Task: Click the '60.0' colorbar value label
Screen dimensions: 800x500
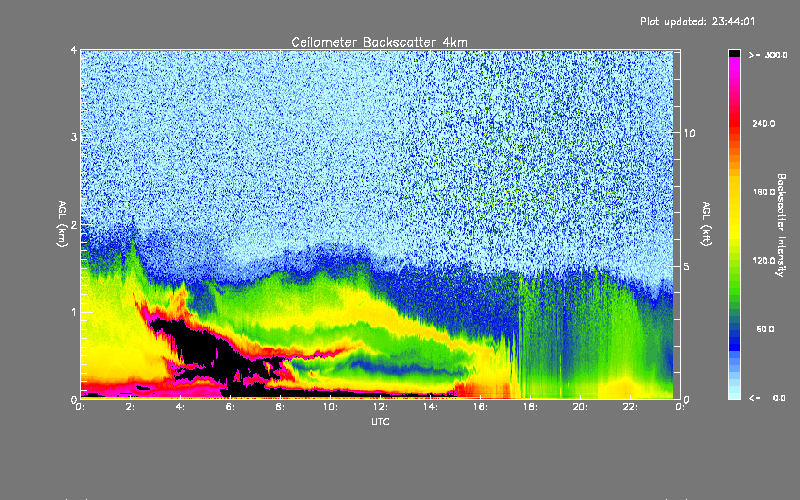Action: pyautogui.click(x=765, y=330)
